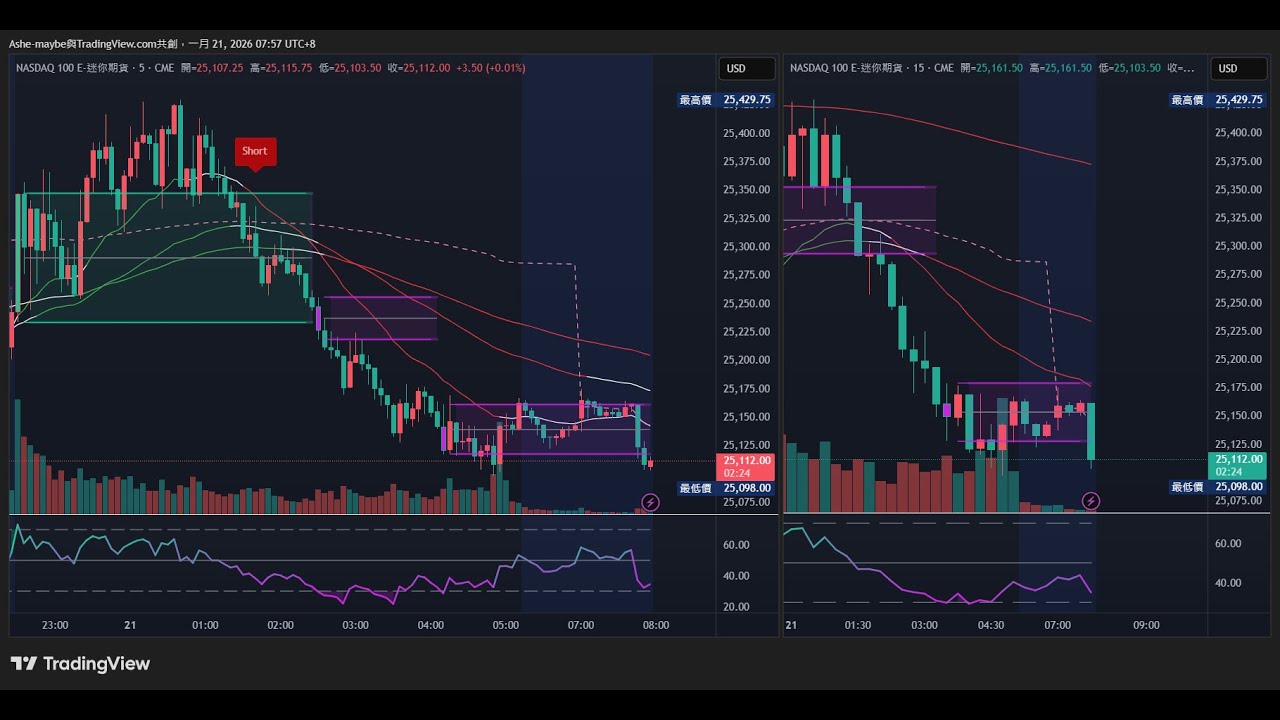Click the NASDAQ 100 E-迷你期貨 · 15 · CME title
1280x720 pixels.
(872, 68)
